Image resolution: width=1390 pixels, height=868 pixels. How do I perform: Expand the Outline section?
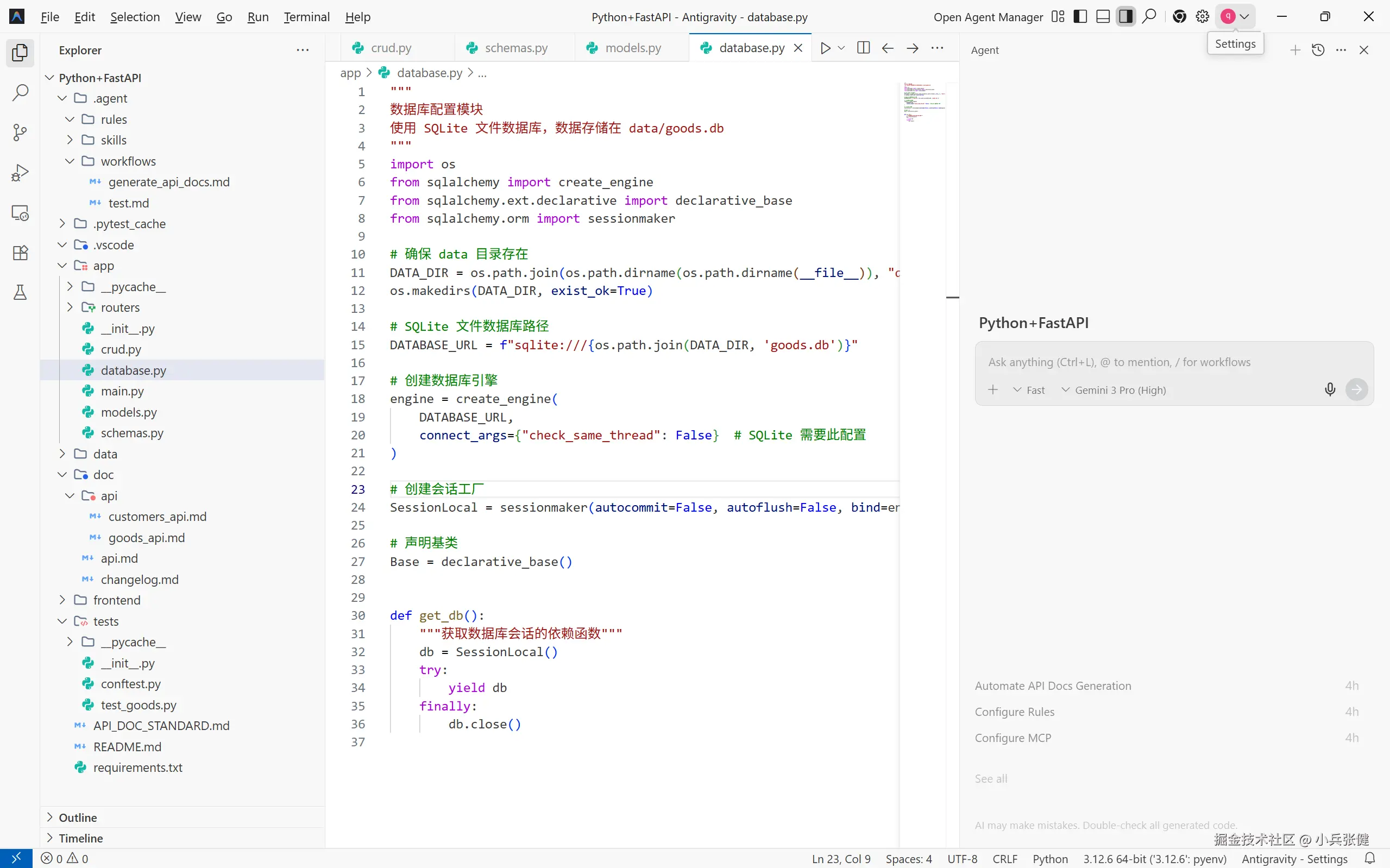tap(78, 817)
